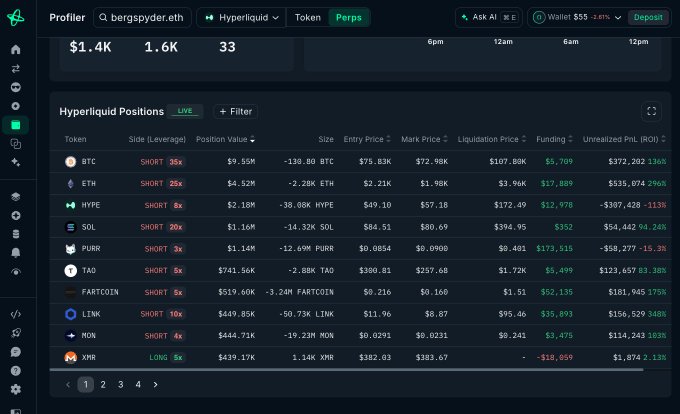The image size is (680, 414).
Task: Click the Deposit button
Action: tap(648, 17)
